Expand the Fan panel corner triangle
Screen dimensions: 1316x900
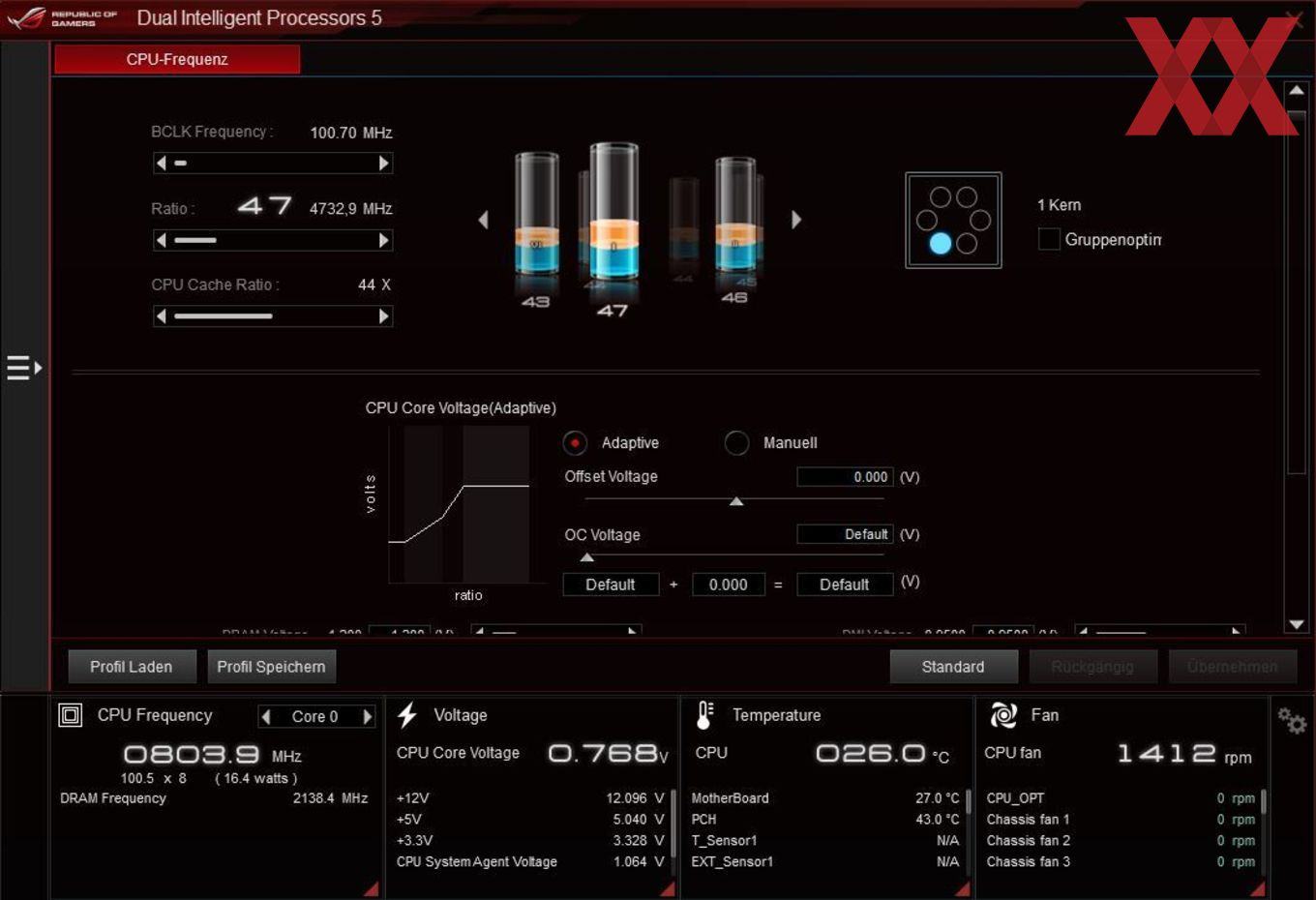[1257, 888]
